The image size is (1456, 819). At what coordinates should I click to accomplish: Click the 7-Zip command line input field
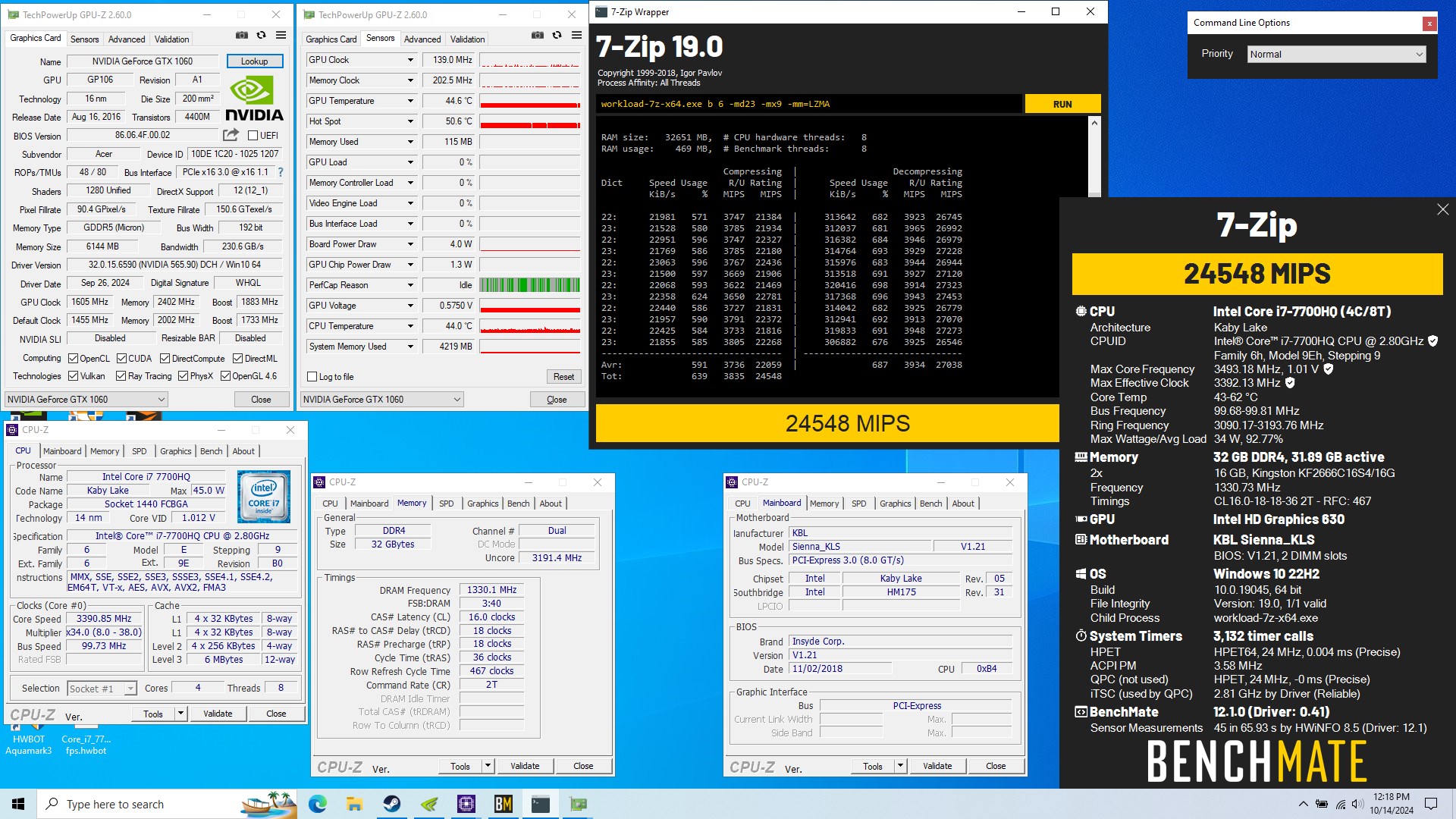pyautogui.click(x=808, y=105)
